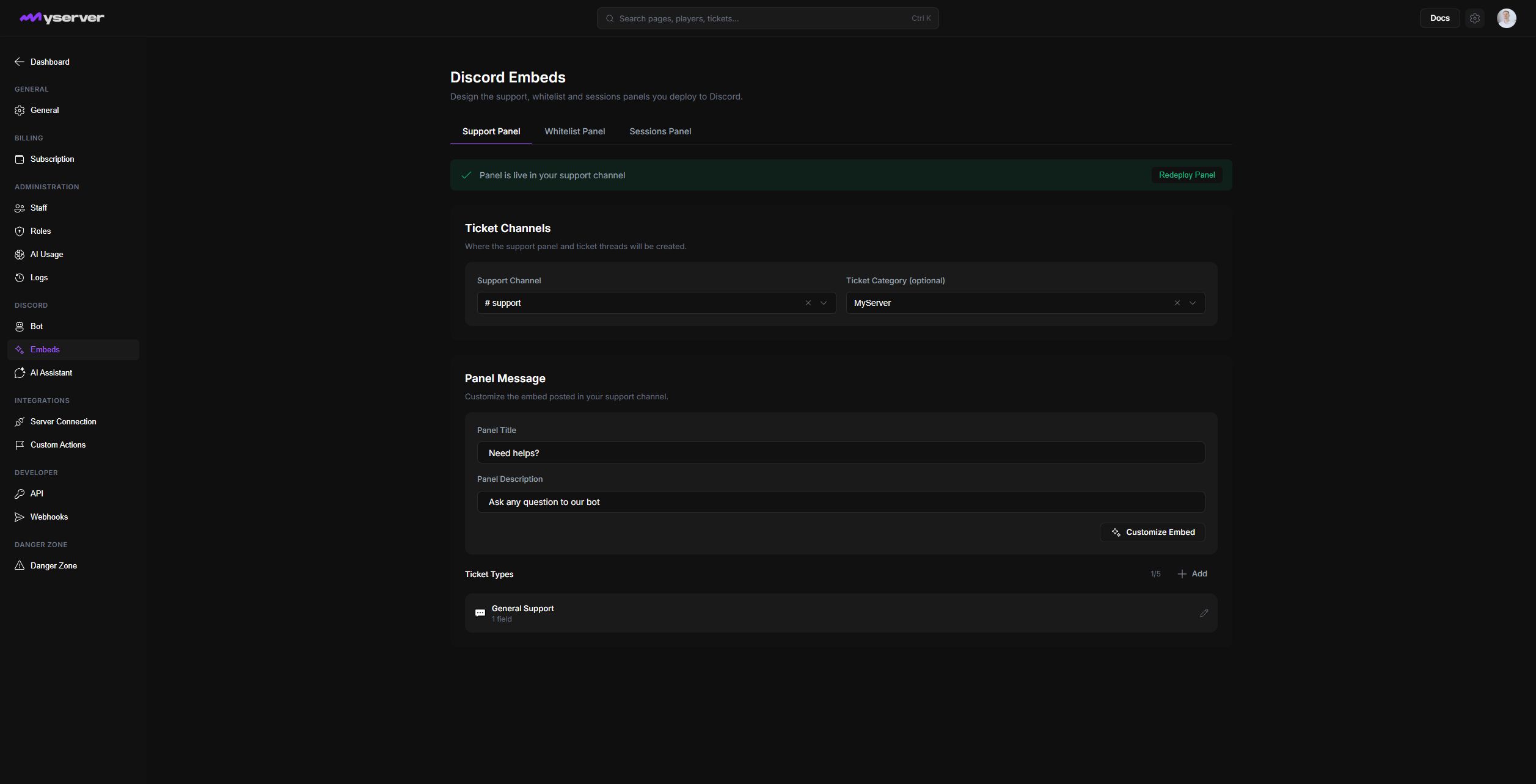Open the Staff page
This screenshot has height=784, width=1536.
73,208
